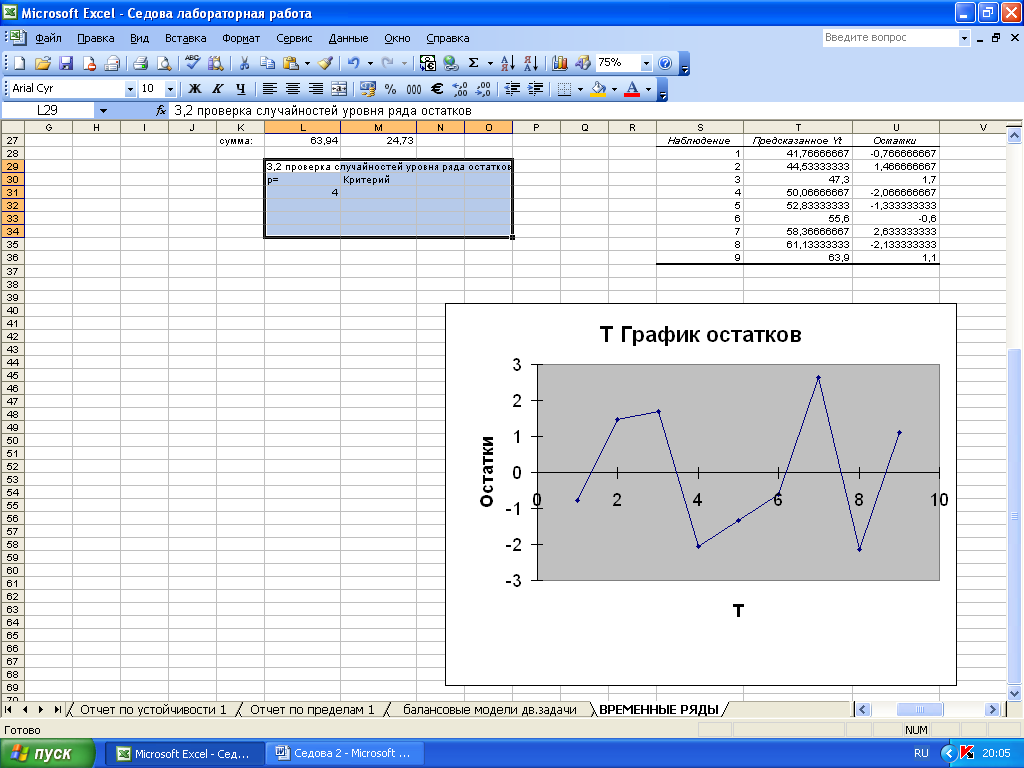Increase cell indent
1024x768 pixels.
click(536, 89)
